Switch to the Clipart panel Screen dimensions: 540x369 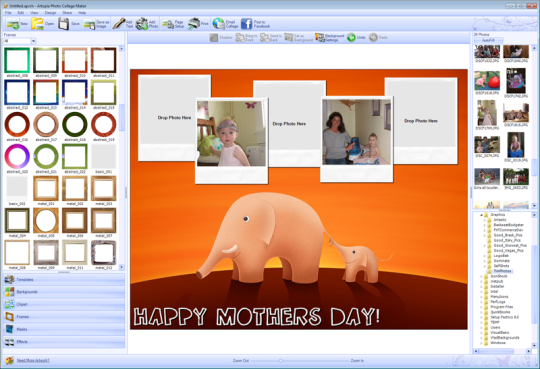pos(64,305)
